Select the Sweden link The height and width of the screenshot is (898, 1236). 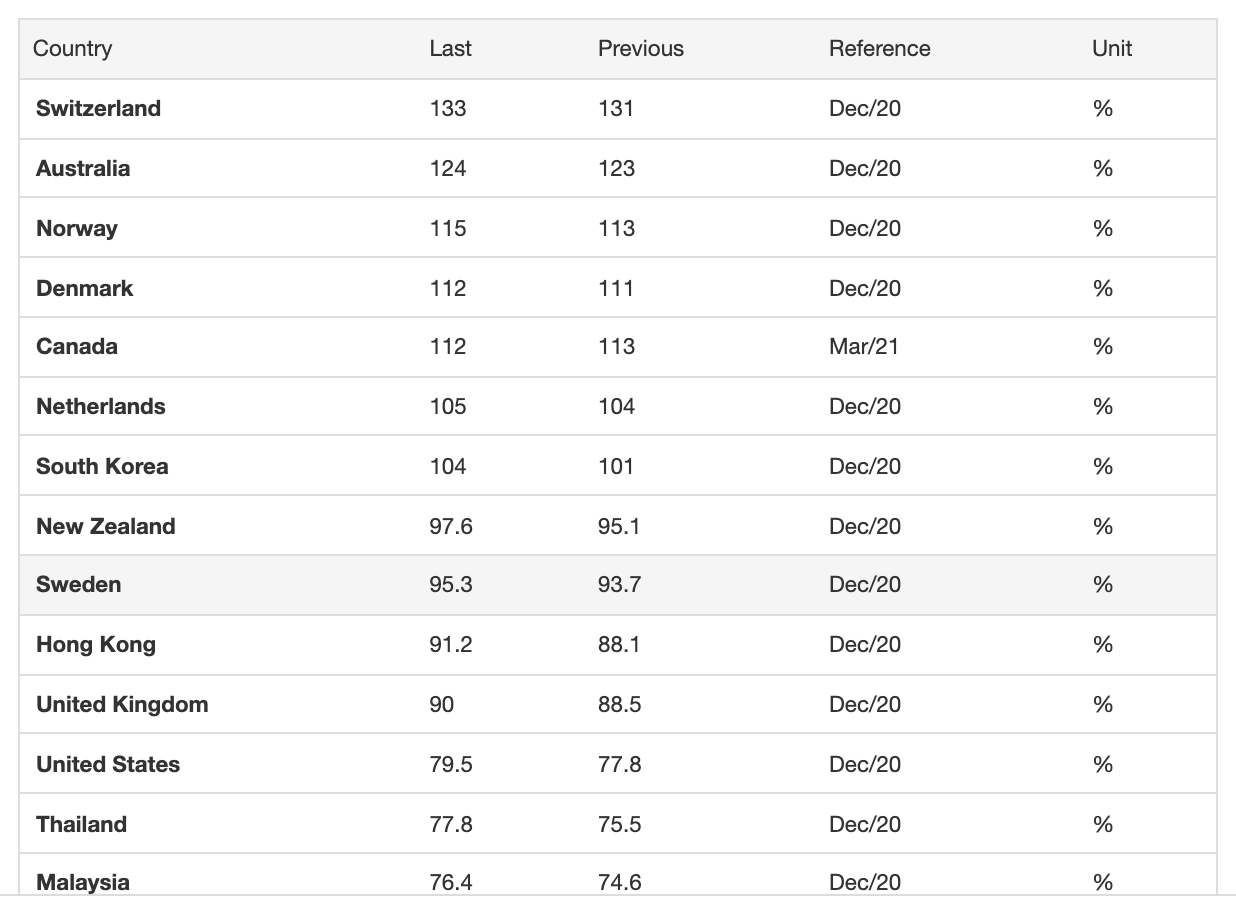coord(78,585)
